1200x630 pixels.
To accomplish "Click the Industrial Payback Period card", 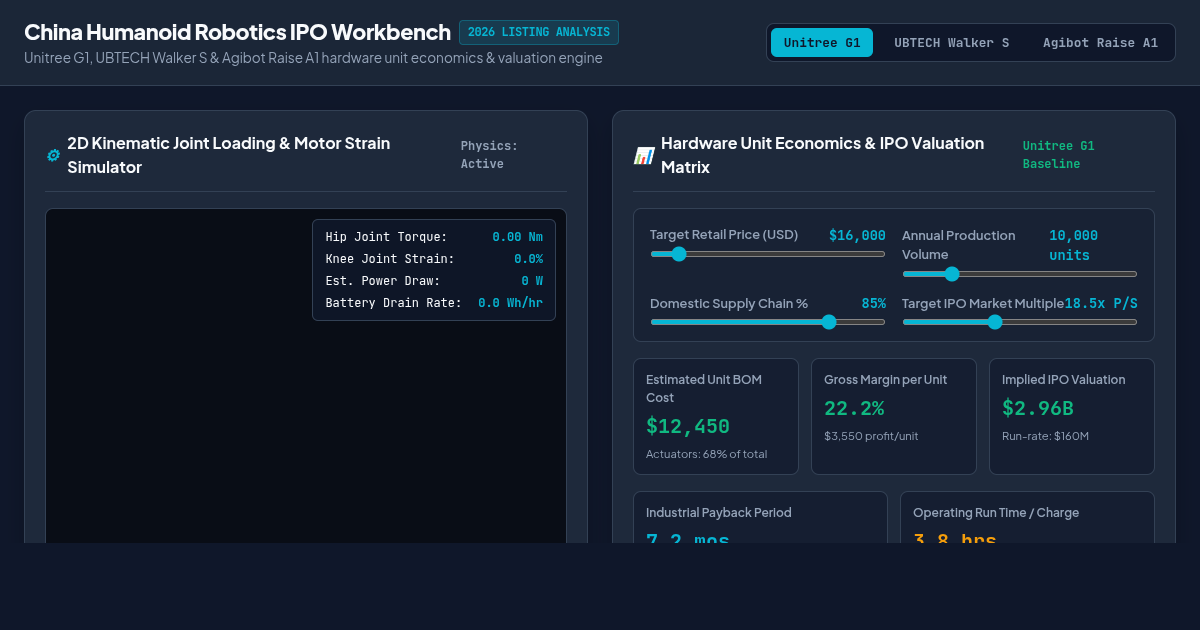I will pos(761,517).
